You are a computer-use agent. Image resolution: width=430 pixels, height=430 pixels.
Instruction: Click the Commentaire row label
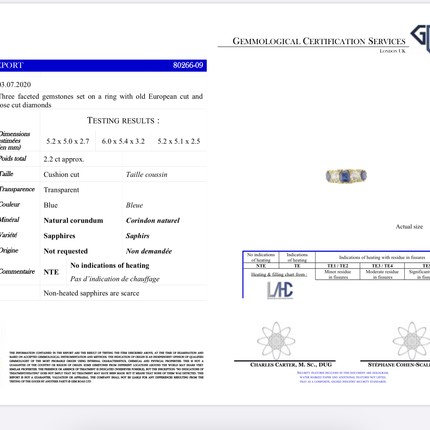tap(17, 272)
